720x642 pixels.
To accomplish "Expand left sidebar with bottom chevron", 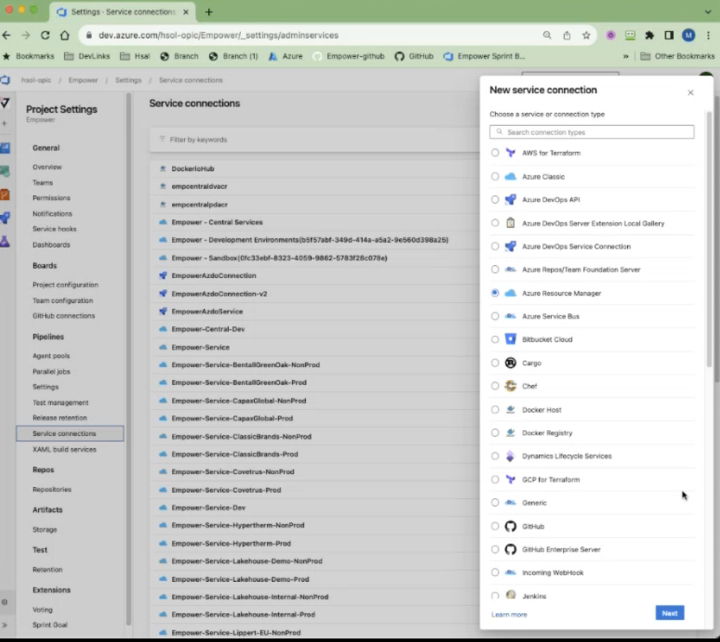I will [x=5, y=625].
